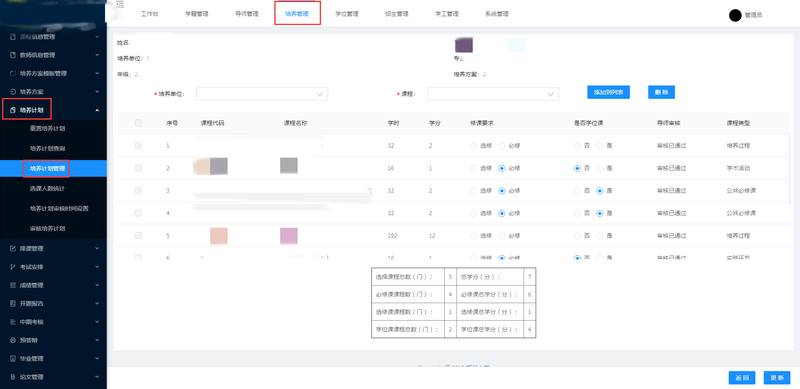Click the 预答辩 sidebar icon
The width and height of the screenshot is (800, 389).
[x=13, y=341]
